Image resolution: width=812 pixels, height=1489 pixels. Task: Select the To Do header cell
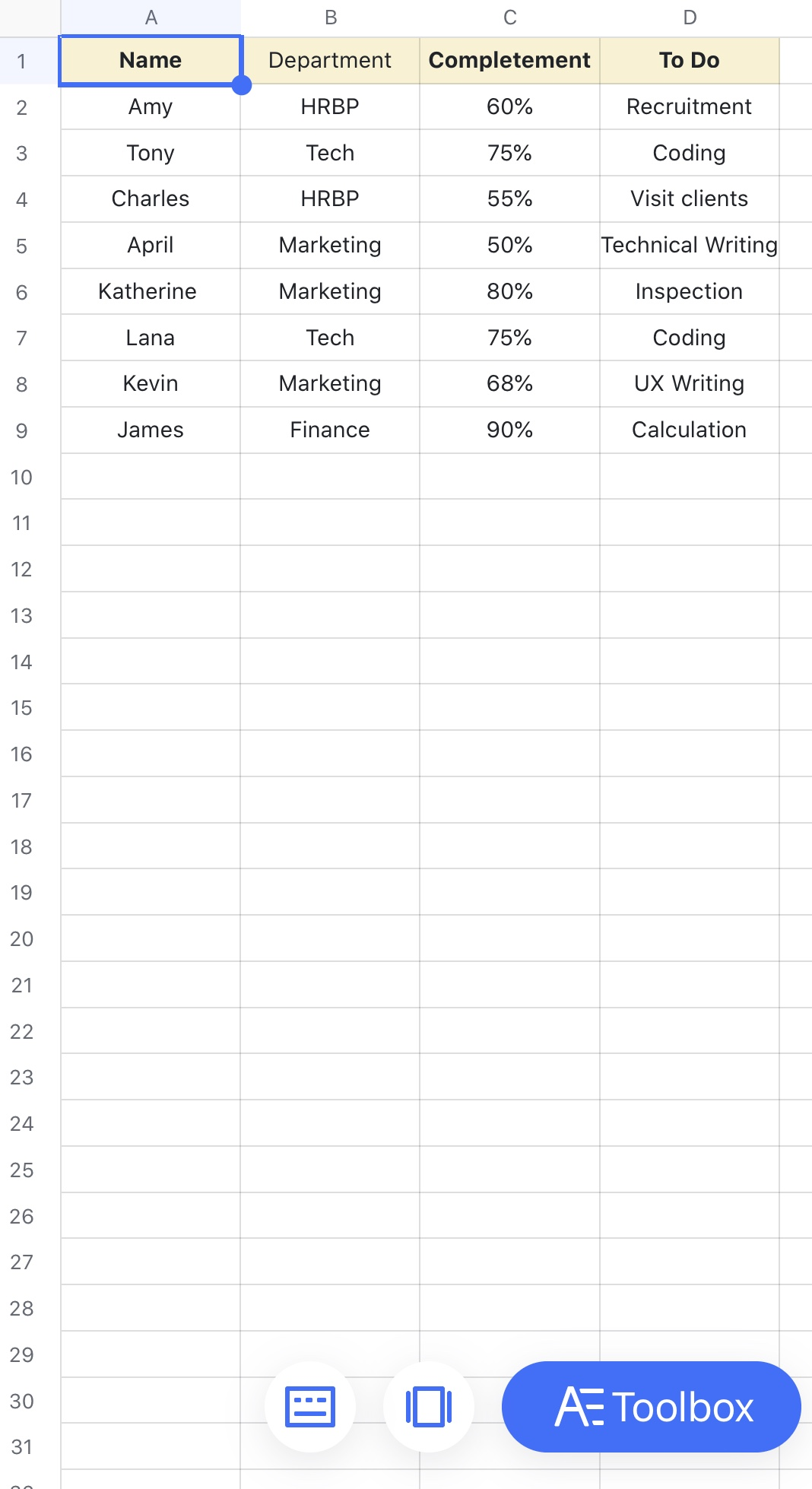click(690, 60)
